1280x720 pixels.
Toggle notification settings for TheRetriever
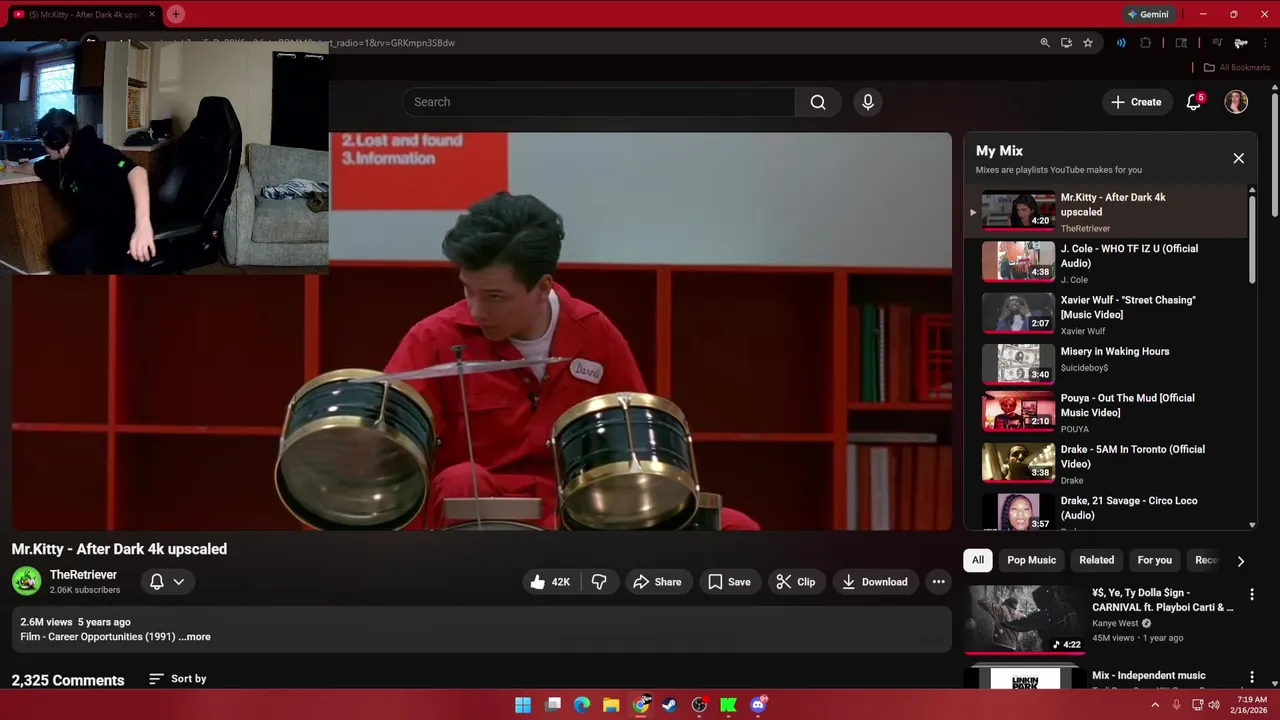[167, 581]
